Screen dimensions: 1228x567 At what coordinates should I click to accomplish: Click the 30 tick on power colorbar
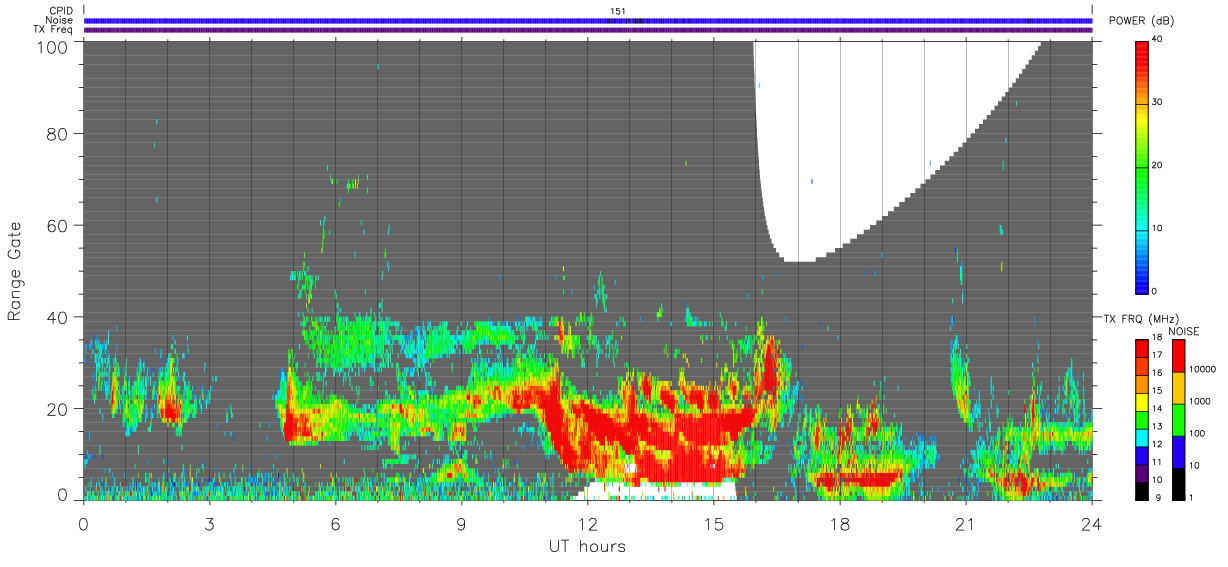[1158, 103]
